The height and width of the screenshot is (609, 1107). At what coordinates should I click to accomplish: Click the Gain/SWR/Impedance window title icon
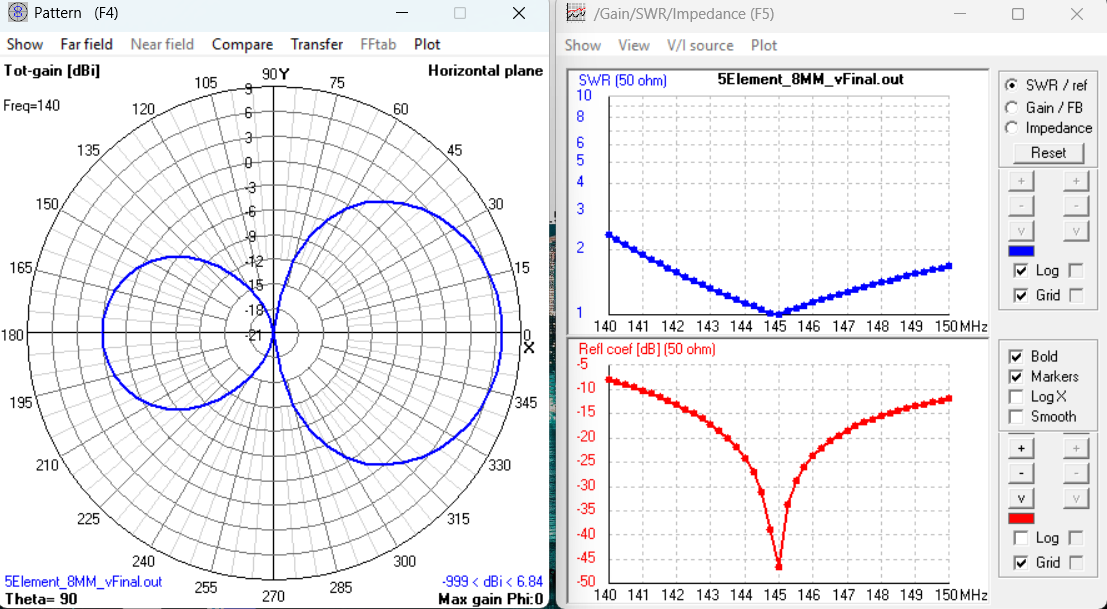coord(575,14)
